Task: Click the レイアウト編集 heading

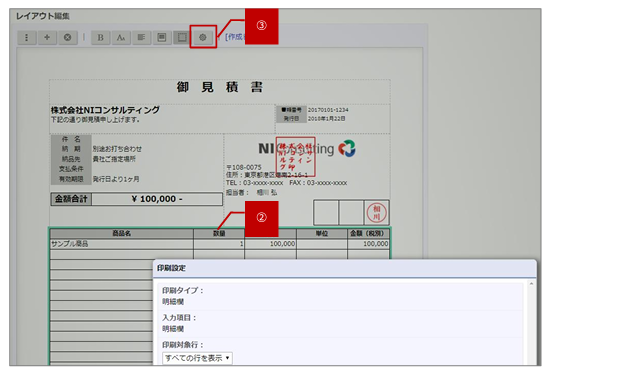Action: 43,16
